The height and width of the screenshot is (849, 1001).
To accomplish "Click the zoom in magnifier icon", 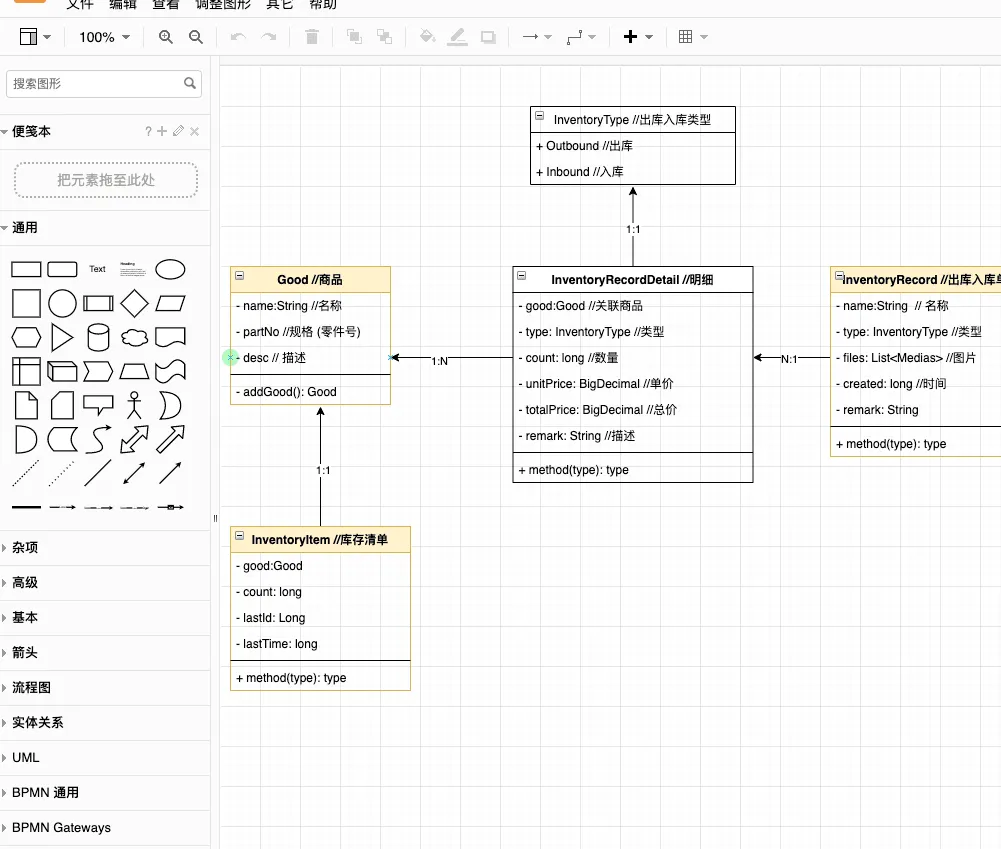I will point(166,37).
